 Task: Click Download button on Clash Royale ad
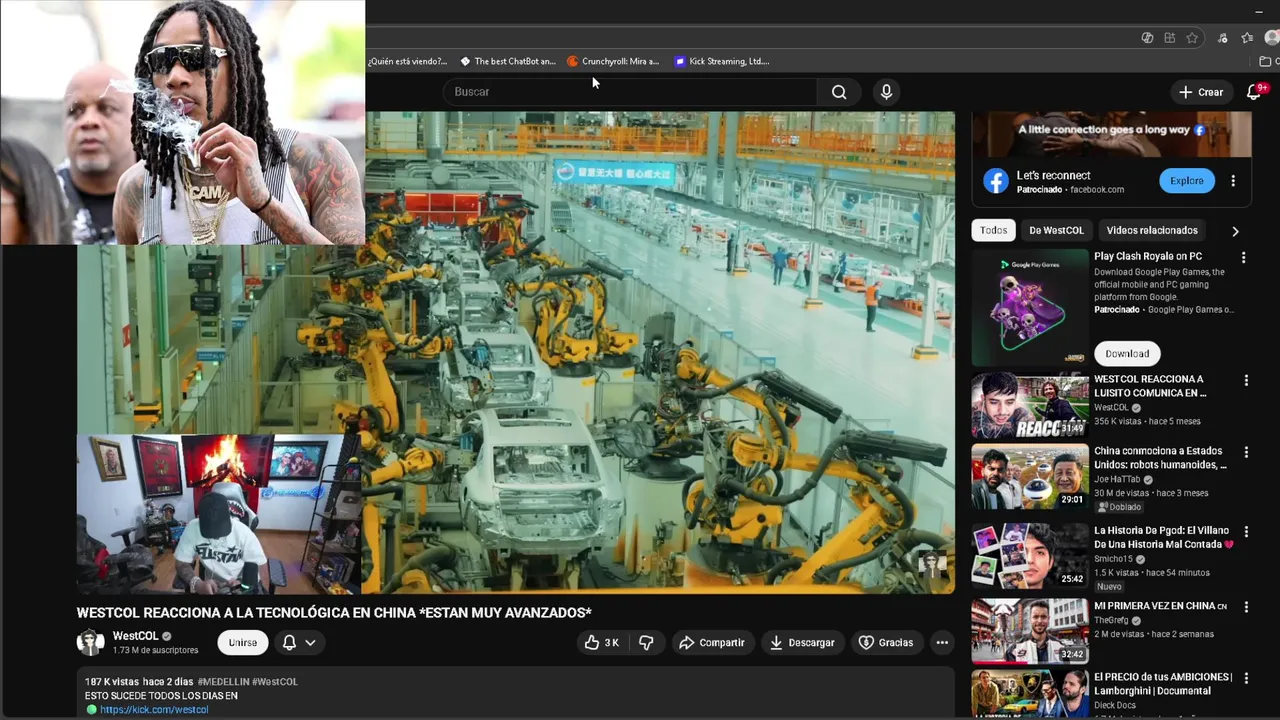coord(1127,353)
